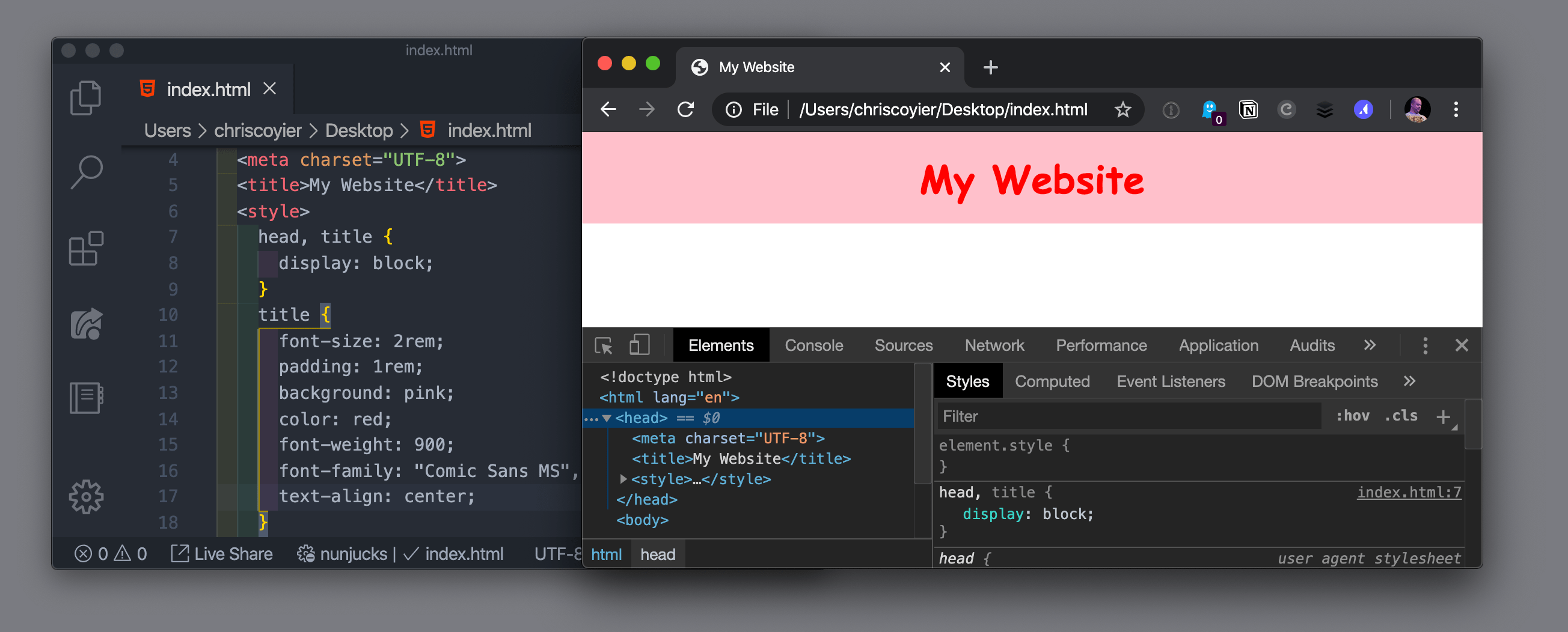Toggle the .cls class editor
This screenshot has height=632, width=1568.
[1401, 416]
